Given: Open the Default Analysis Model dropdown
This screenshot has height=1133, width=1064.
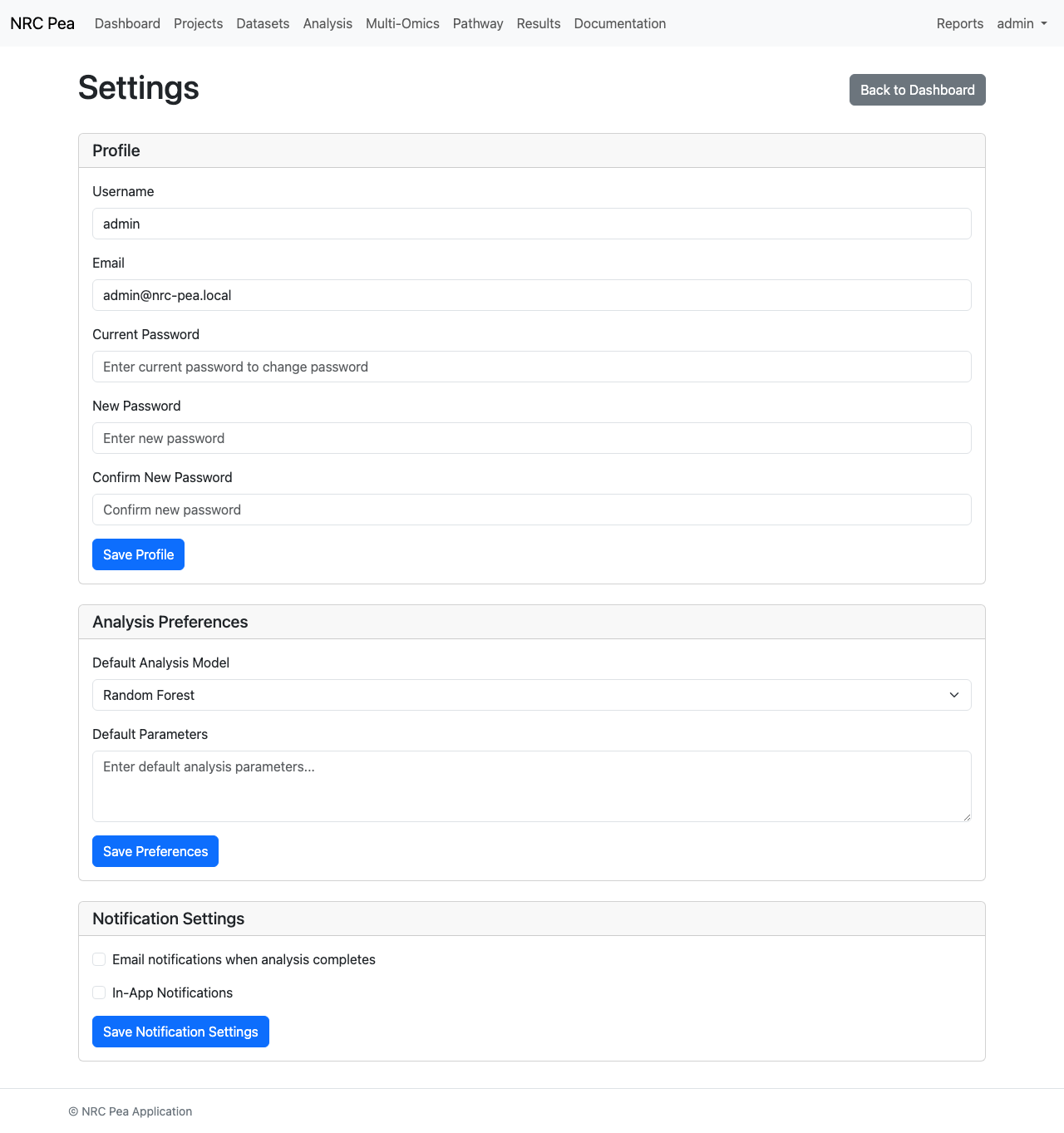Looking at the screenshot, I should pyautogui.click(x=531, y=695).
